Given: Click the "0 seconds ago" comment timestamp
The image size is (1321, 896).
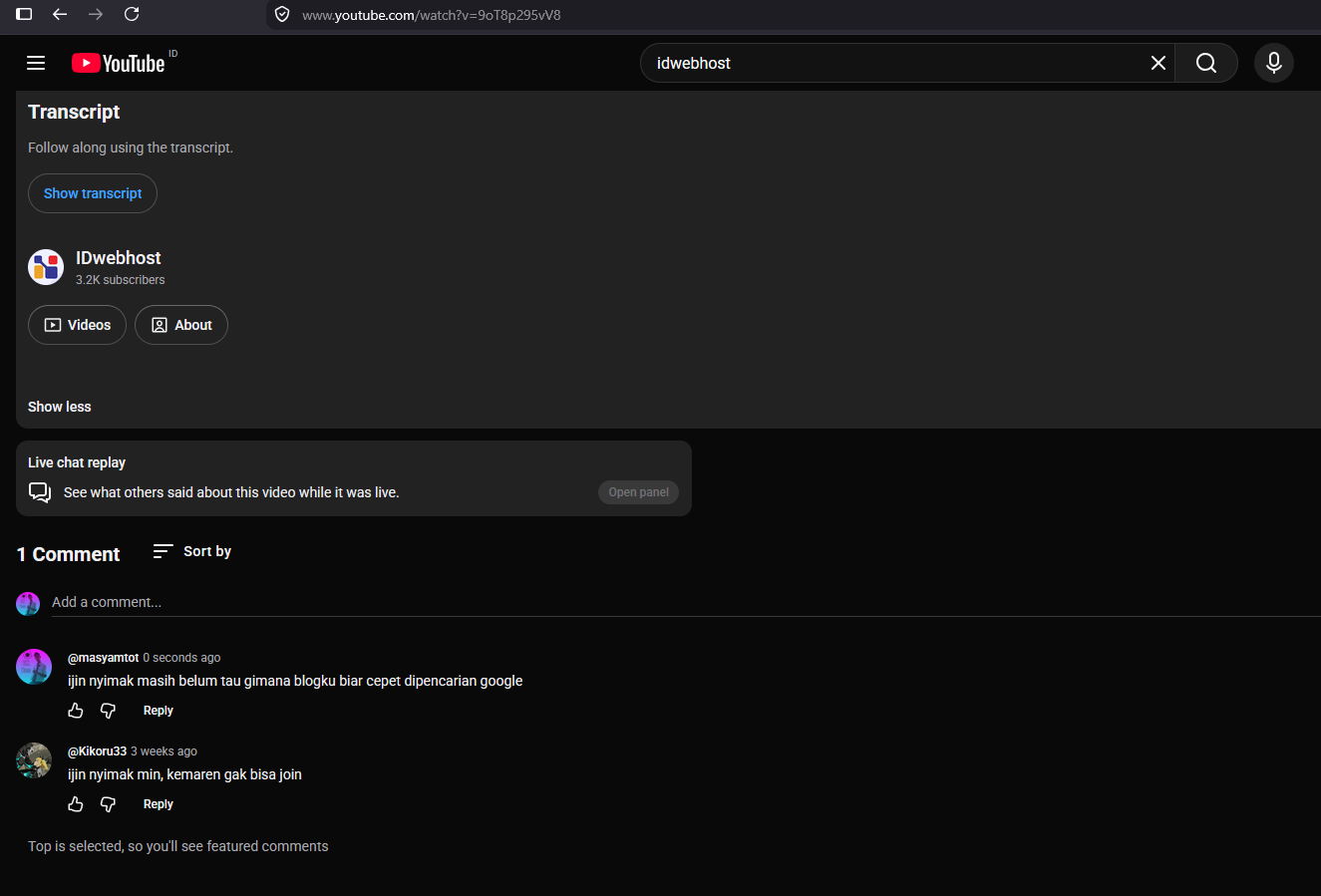Looking at the screenshot, I should click(x=181, y=658).
